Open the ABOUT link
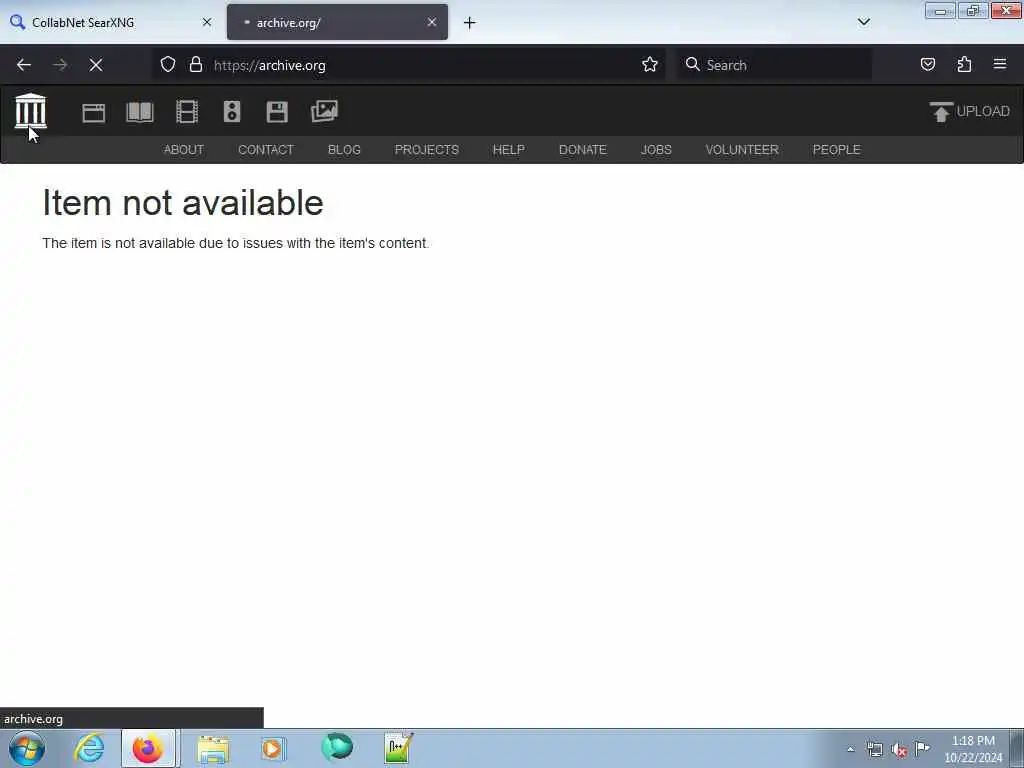 coord(184,150)
